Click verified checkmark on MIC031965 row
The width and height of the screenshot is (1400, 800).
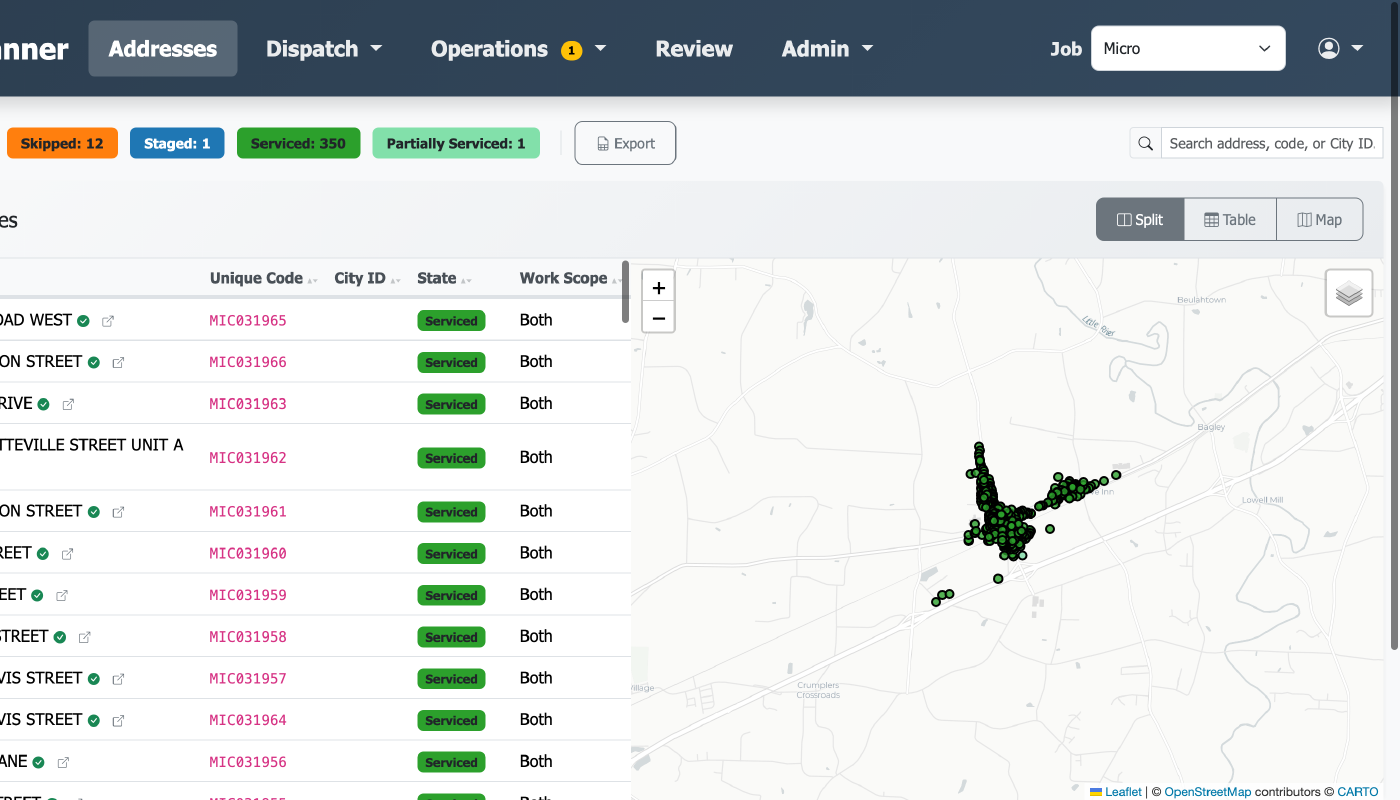click(84, 321)
